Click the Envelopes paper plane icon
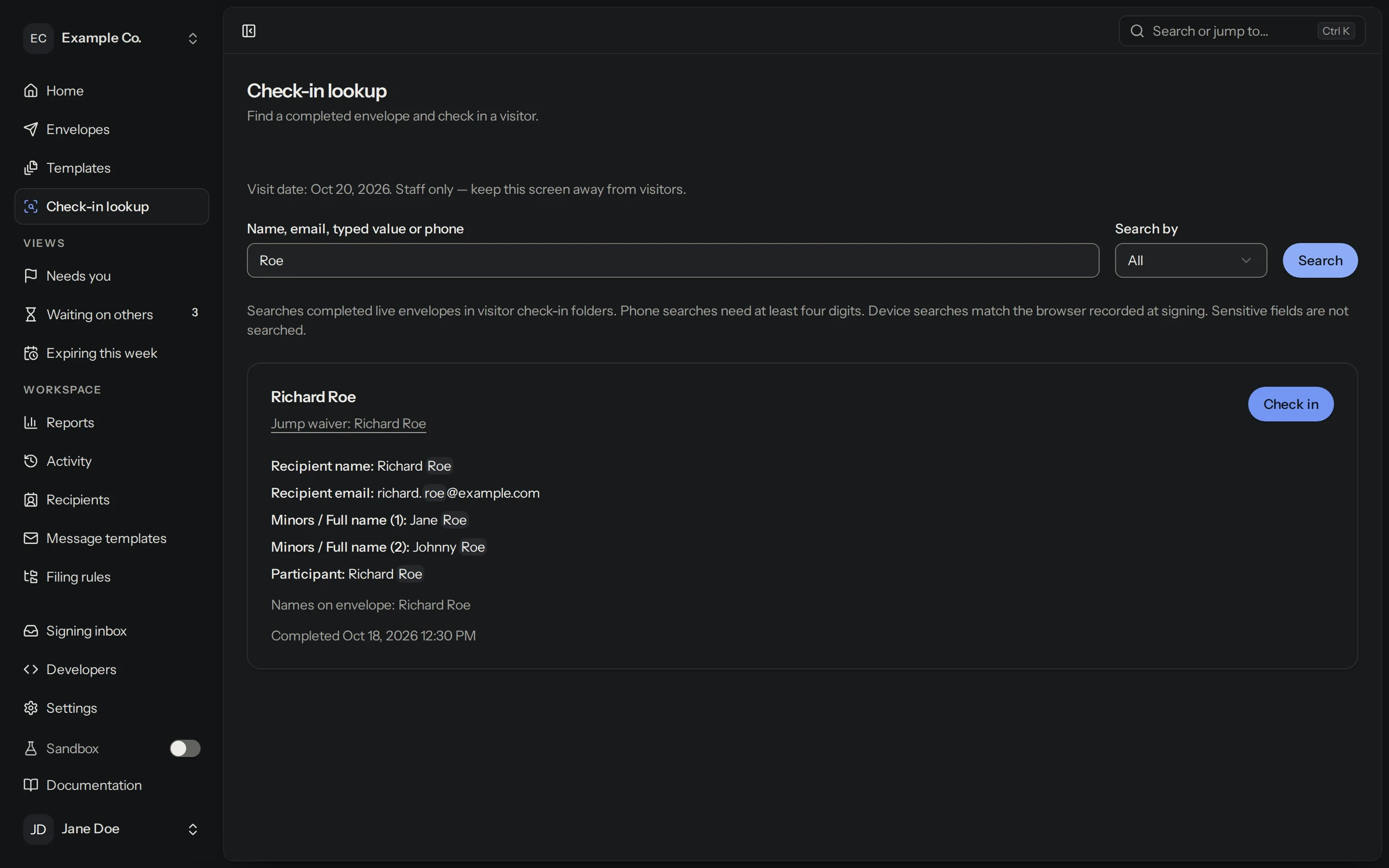 pyautogui.click(x=31, y=129)
